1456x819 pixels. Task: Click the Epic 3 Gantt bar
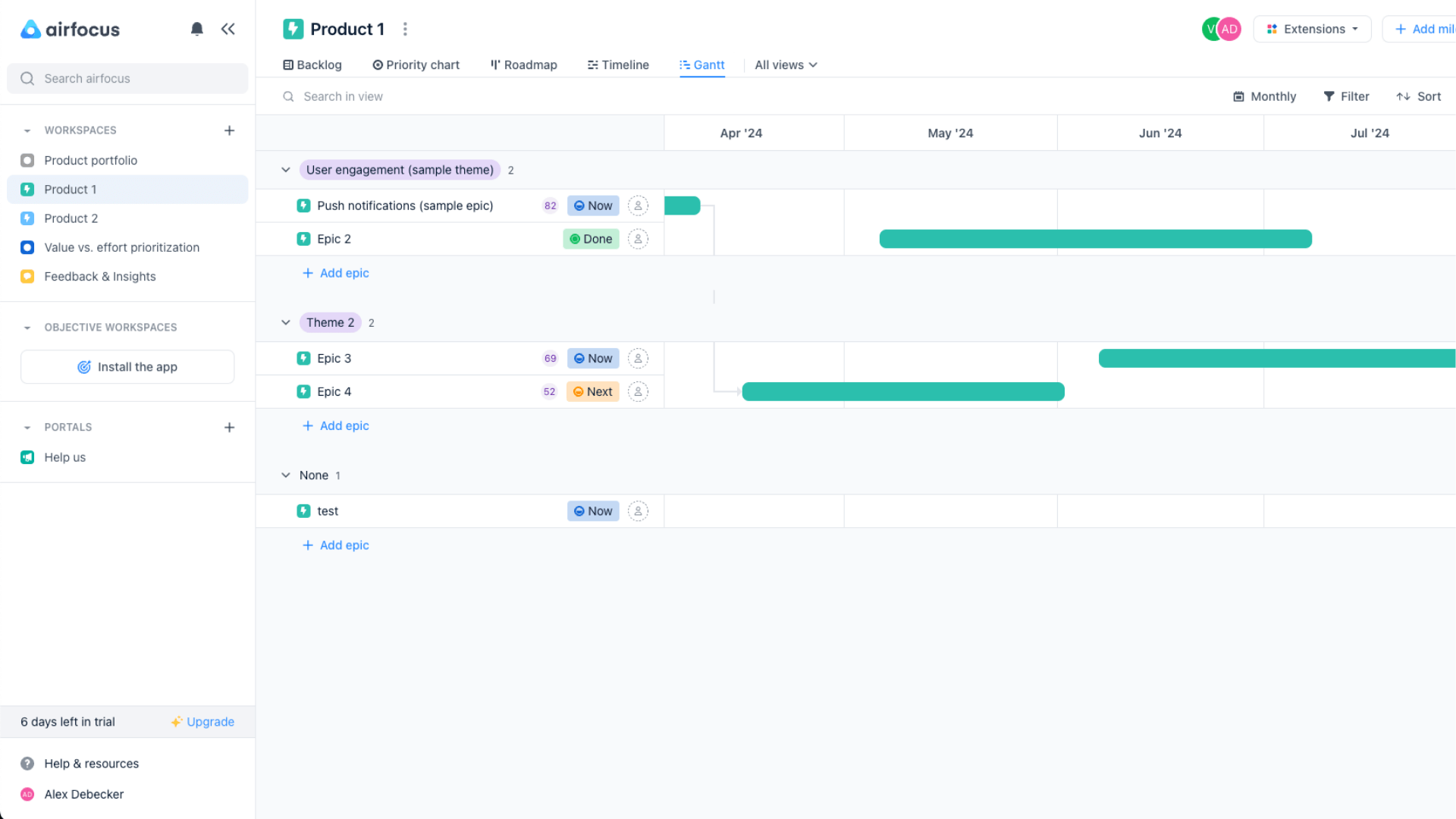1277,358
